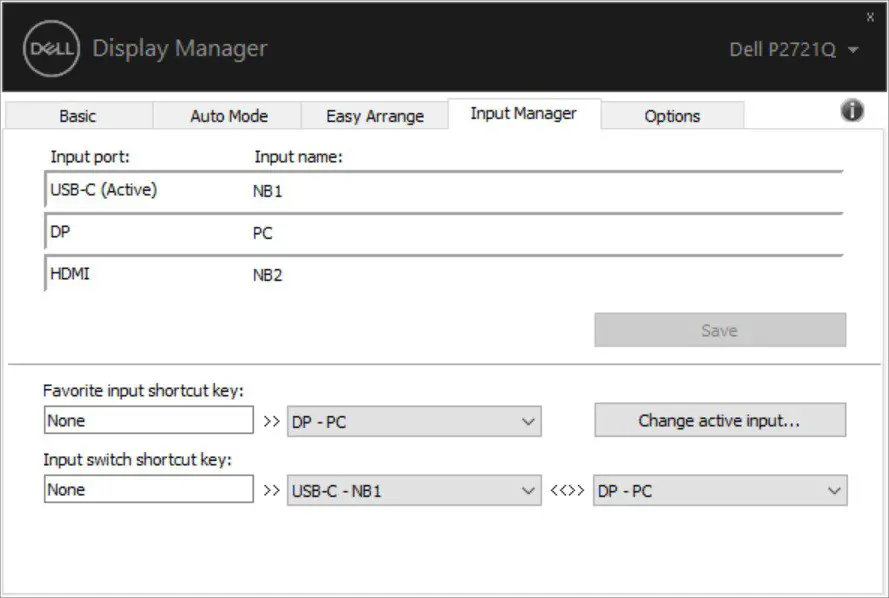889x598 pixels.
Task: Click the '>>' assign arrow beside favorite shortcut
Action: pos(272,420)
